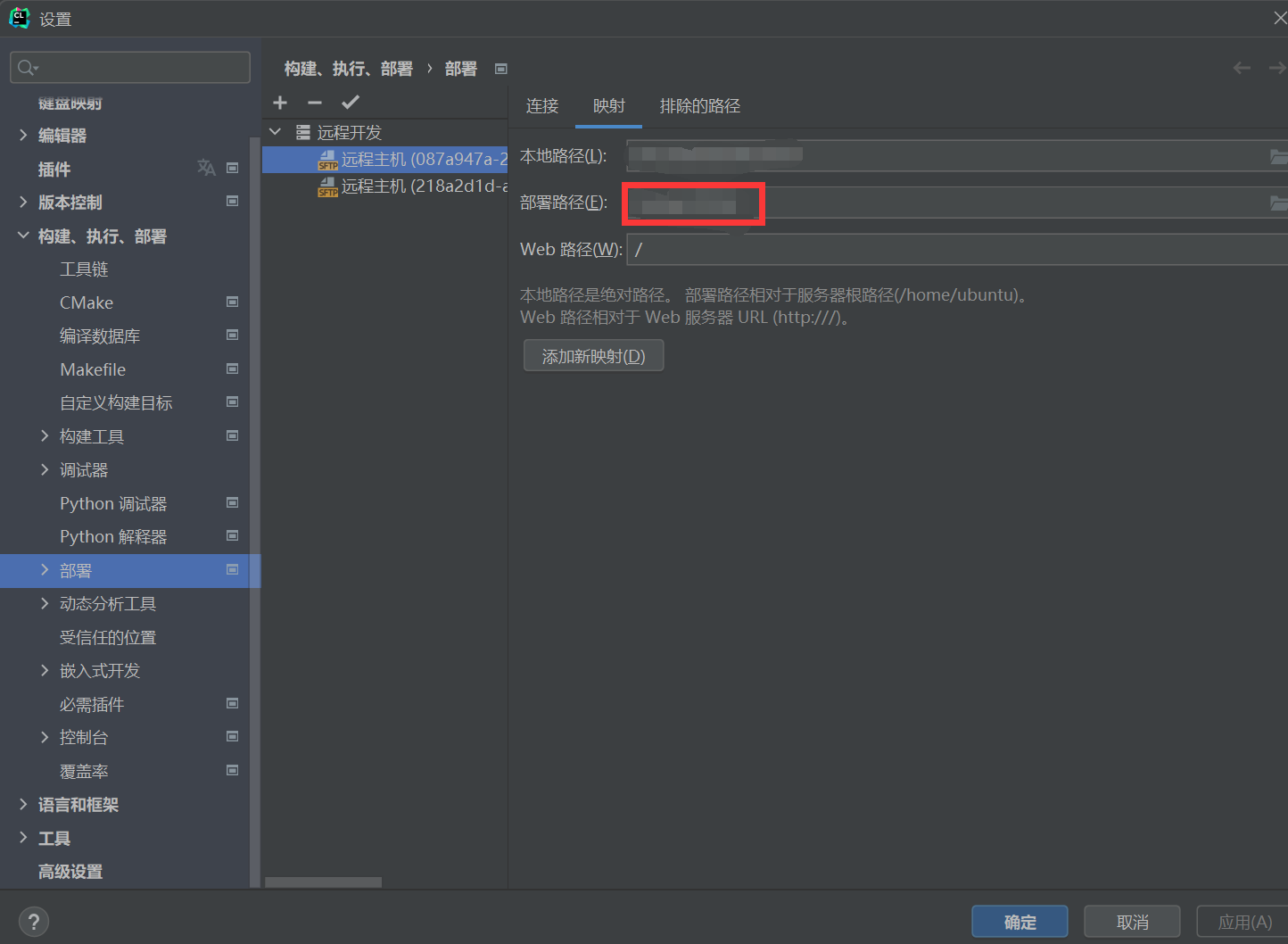Expand the 嵌入式开发 subsection

coord(45,670)
